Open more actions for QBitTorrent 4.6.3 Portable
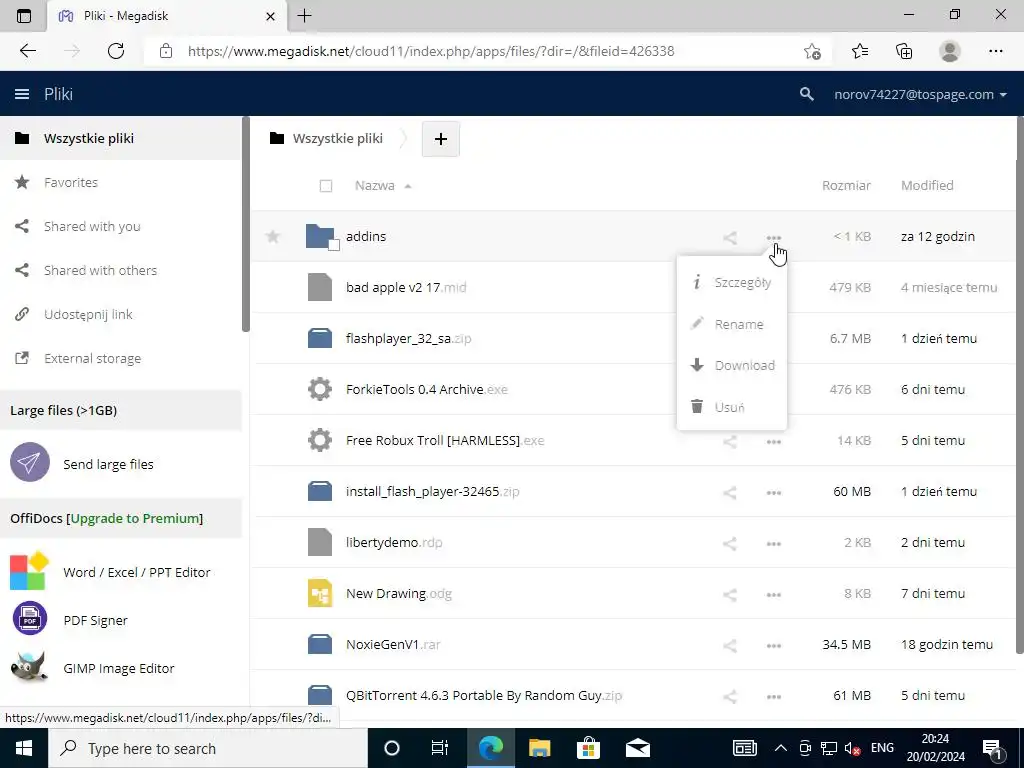This screenshot has height=768, width=1024. (x=774, y=696)
